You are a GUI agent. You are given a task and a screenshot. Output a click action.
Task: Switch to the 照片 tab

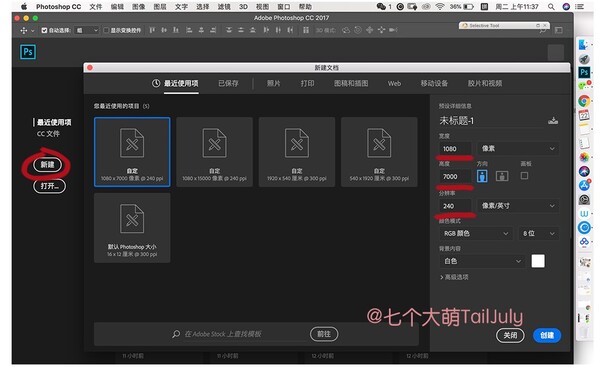tap(273, 83)
